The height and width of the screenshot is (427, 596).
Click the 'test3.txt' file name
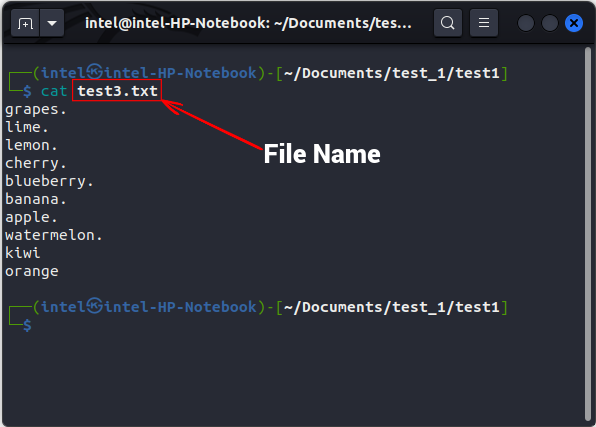pyautogui.click(x=117, y=91)
